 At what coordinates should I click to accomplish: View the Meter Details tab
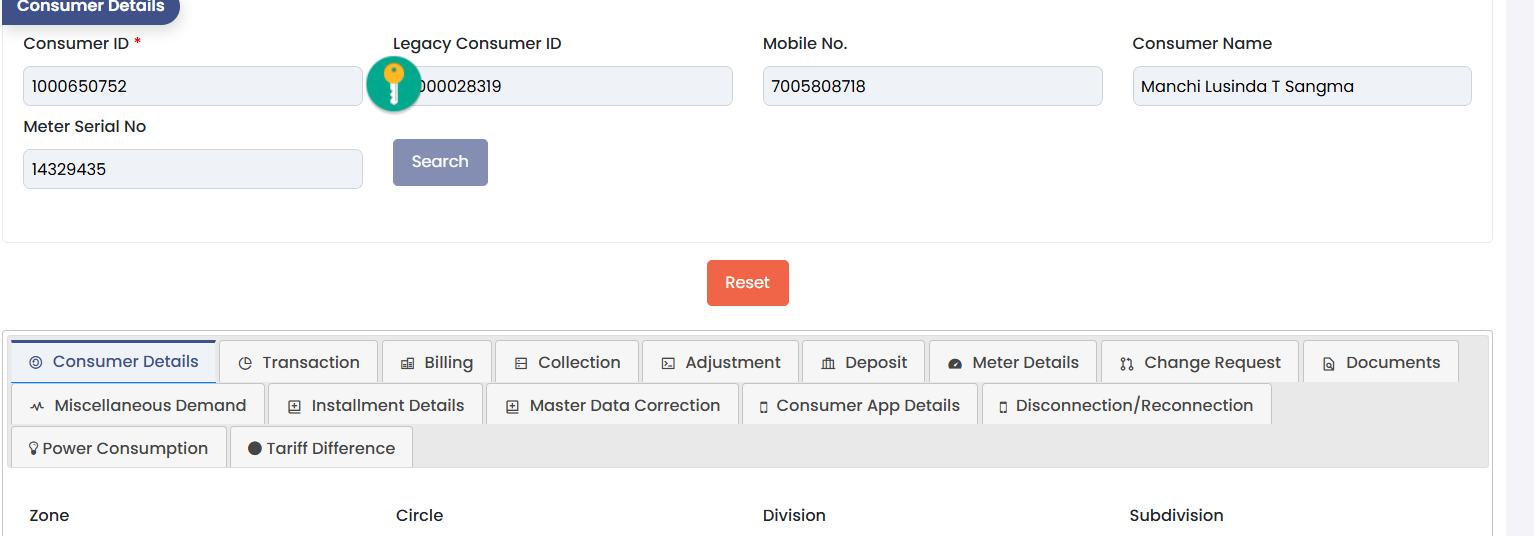point(1013,362)
